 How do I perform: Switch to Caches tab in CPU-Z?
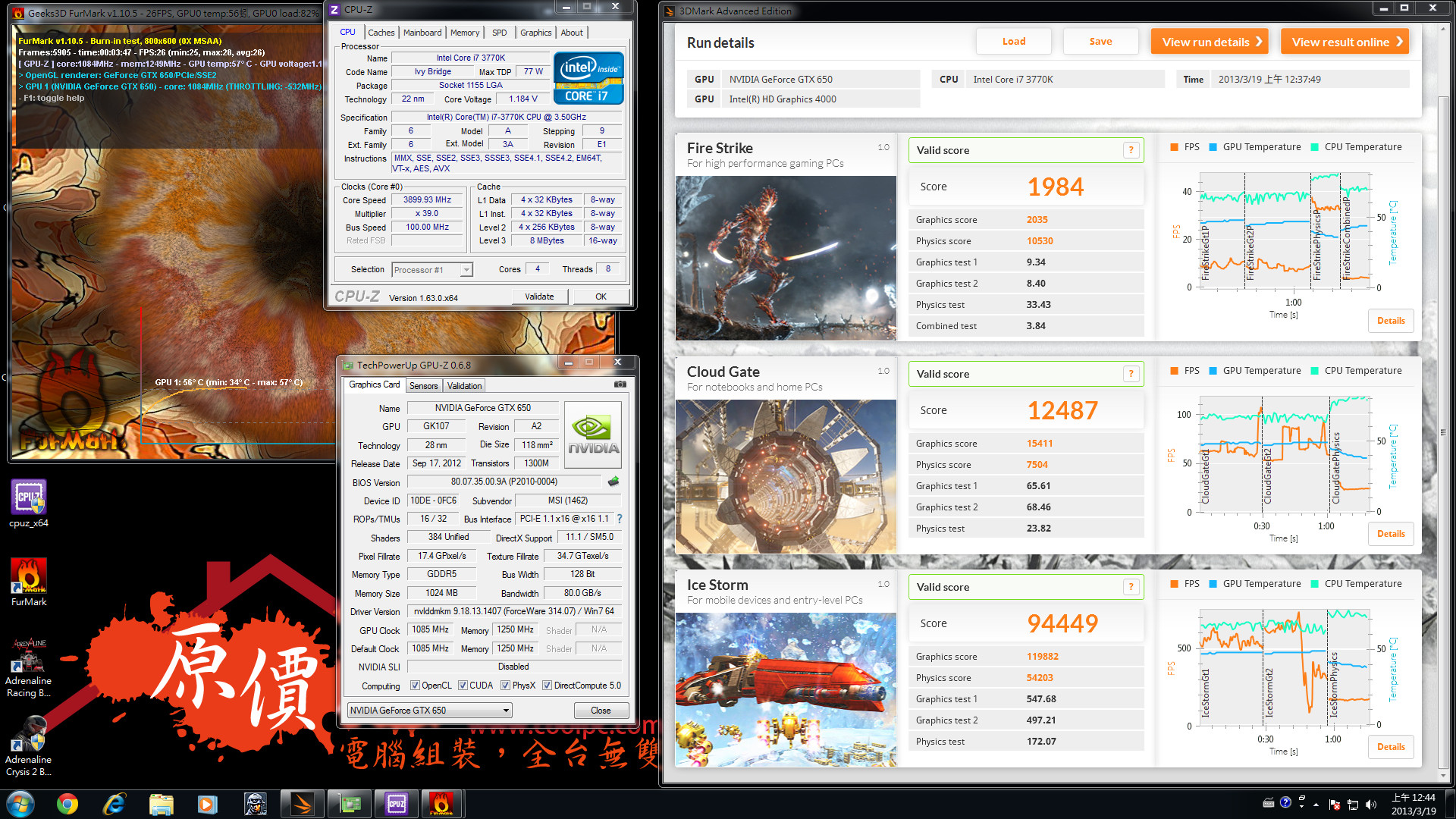(381, 33)
